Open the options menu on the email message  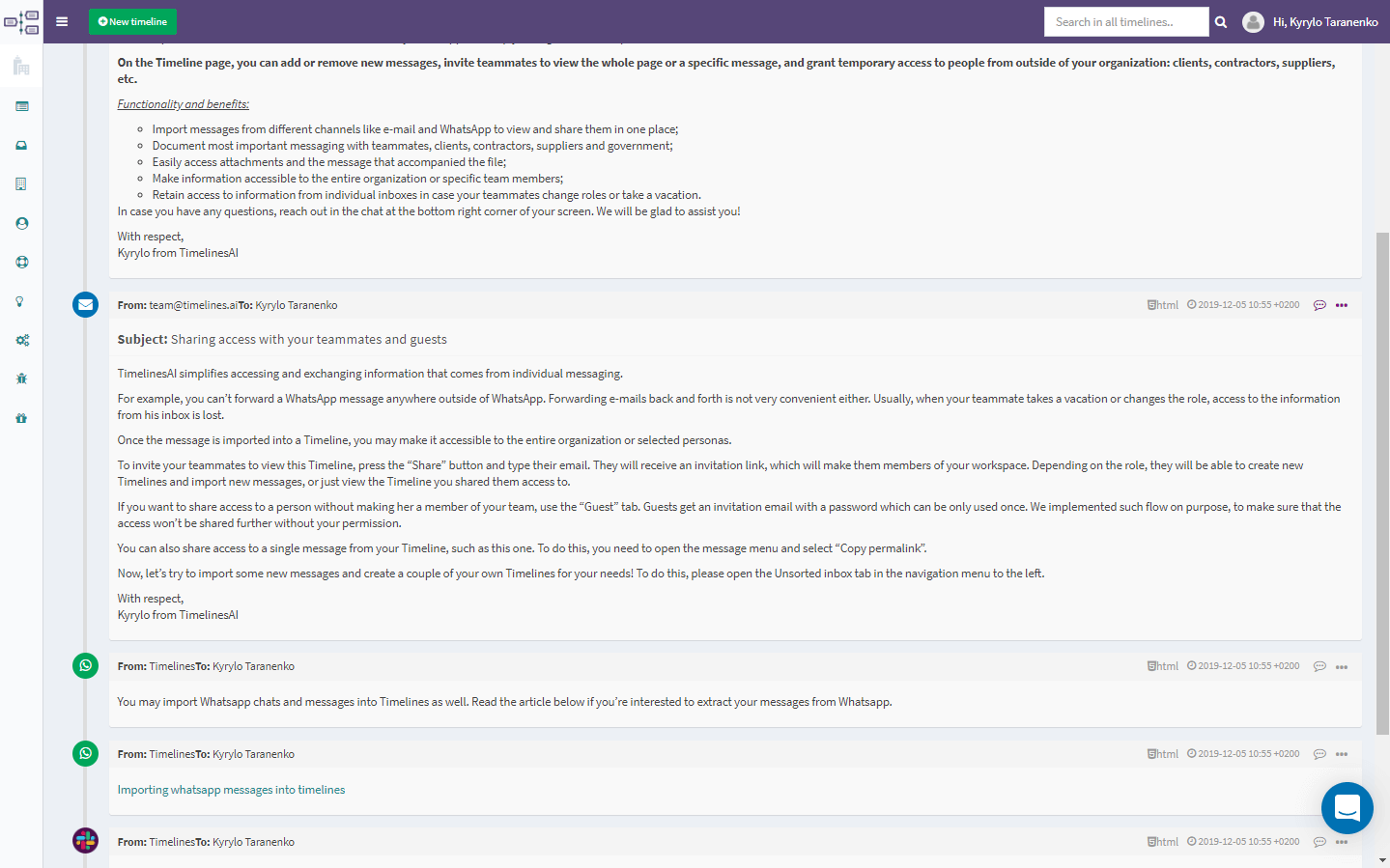(x=1342, y=304)
